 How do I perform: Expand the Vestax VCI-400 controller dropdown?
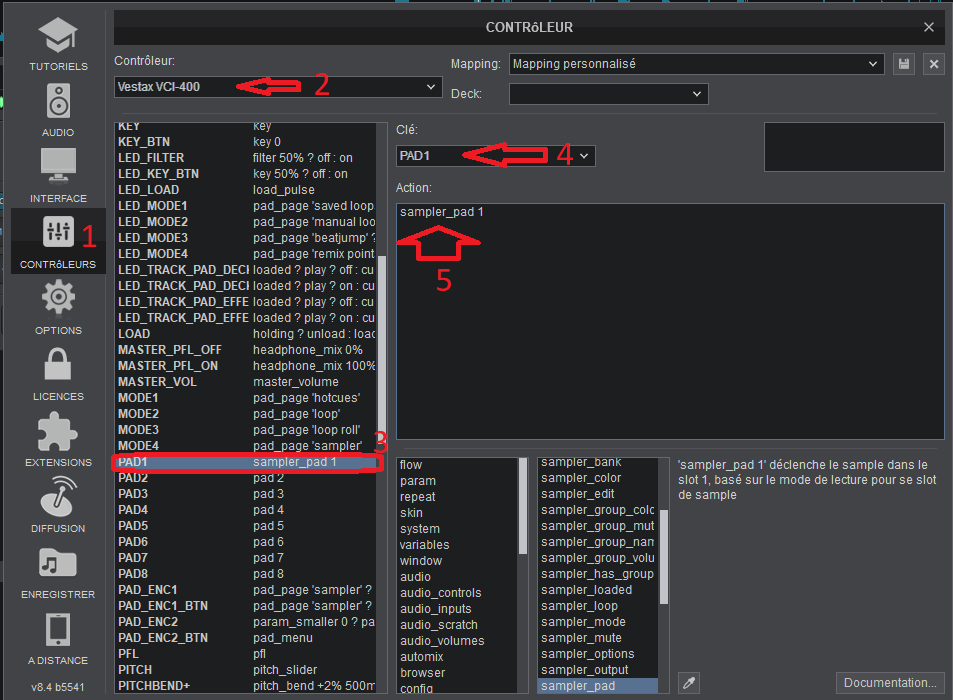[278, 87]
